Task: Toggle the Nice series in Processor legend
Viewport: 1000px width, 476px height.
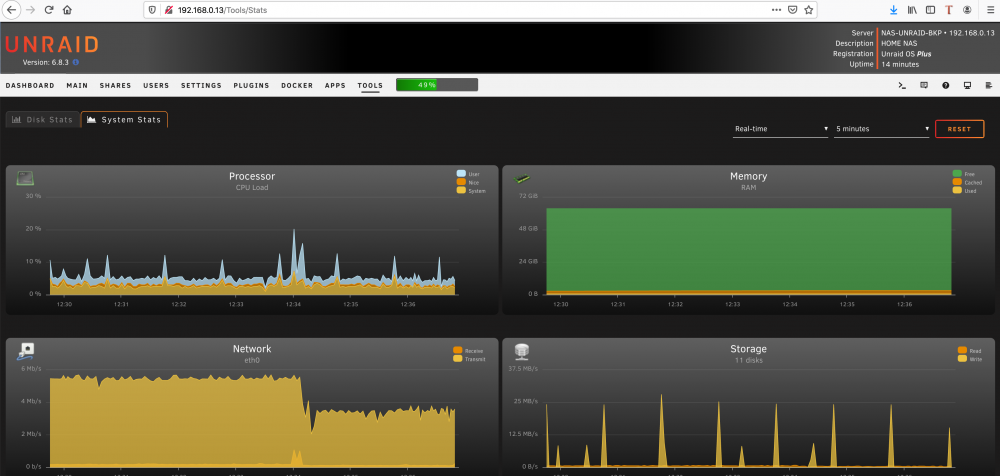Action: point(469,182)
